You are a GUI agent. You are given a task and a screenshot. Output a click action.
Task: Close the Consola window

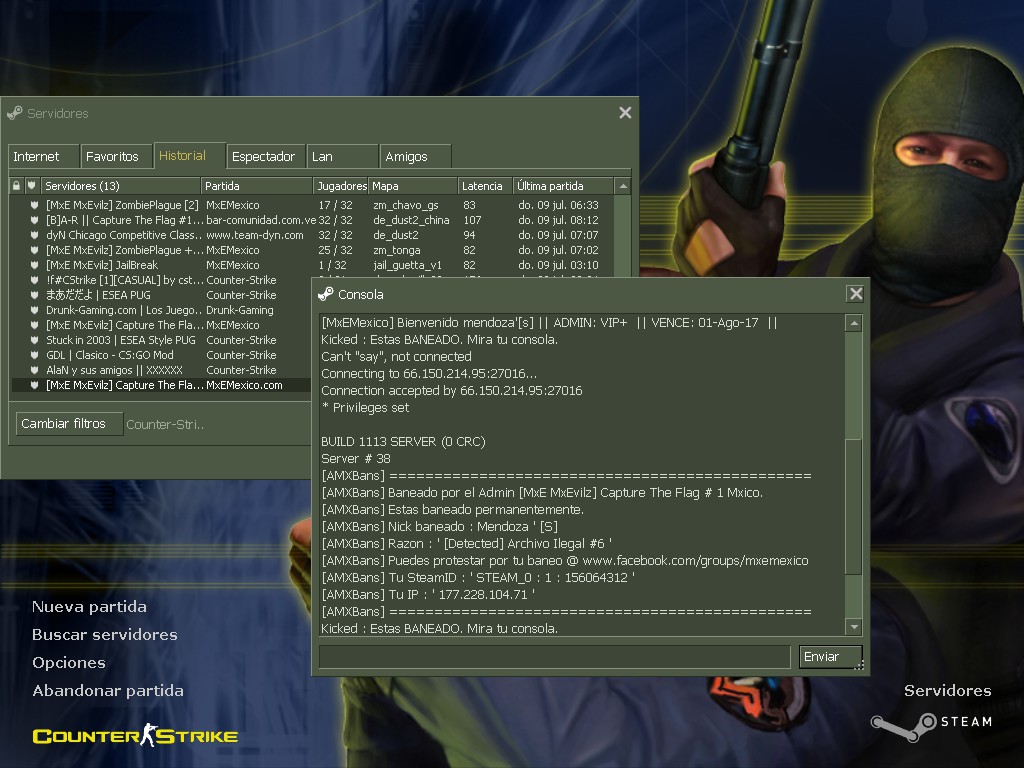click(x=856, y=294)
